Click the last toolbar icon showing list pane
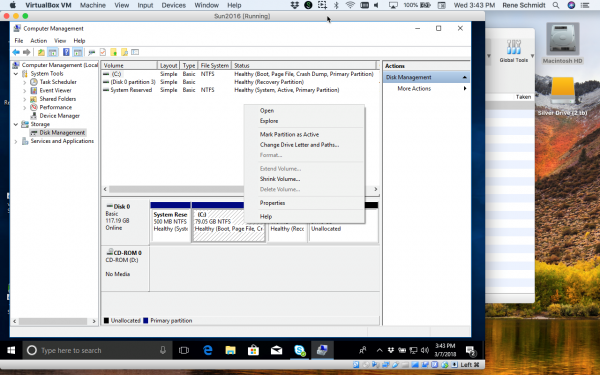Image resolution: width=600 pixels, height=375 pixels. (135, 52)
